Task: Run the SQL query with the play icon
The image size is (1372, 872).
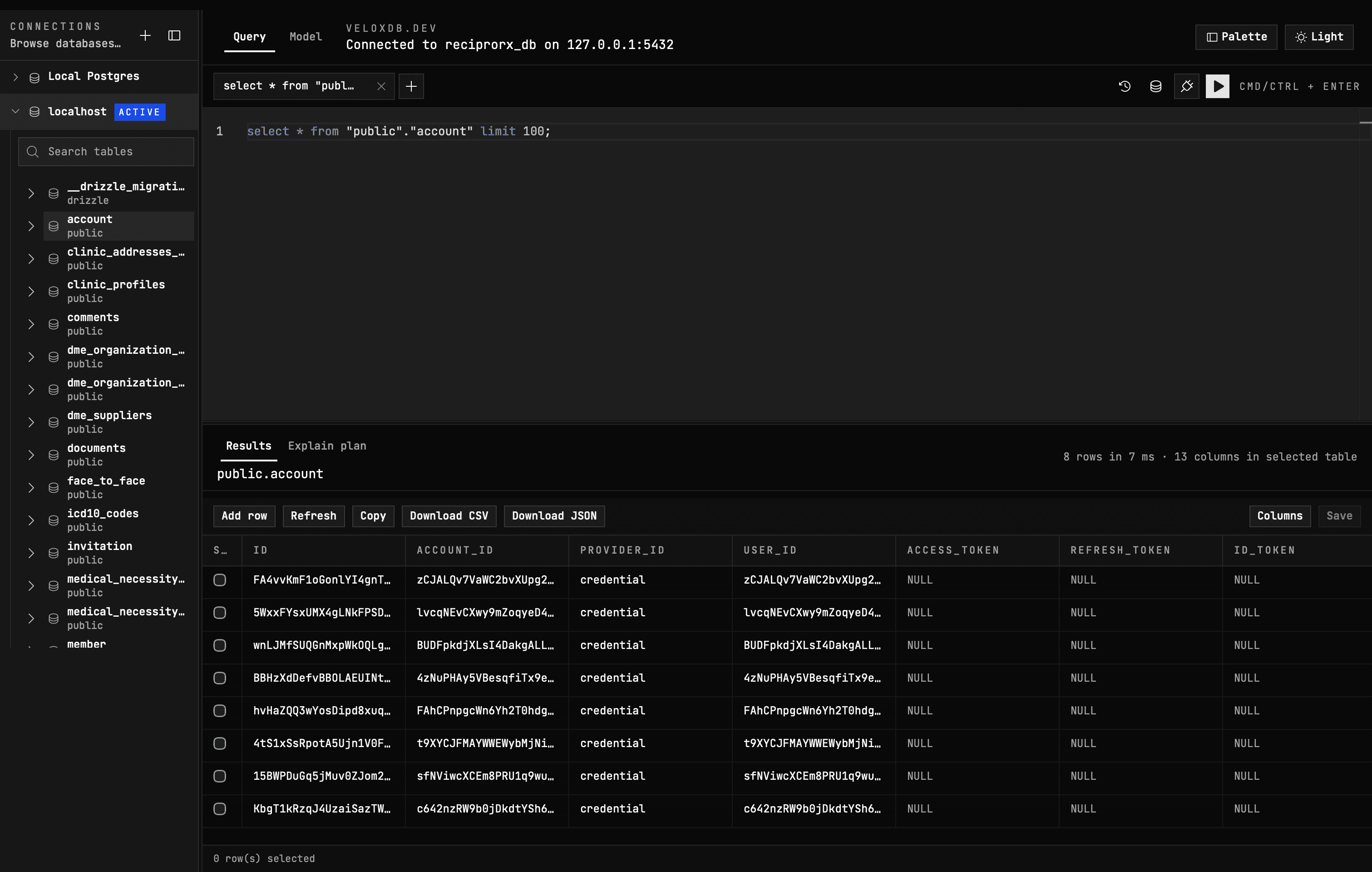Action: [1218, 86]
